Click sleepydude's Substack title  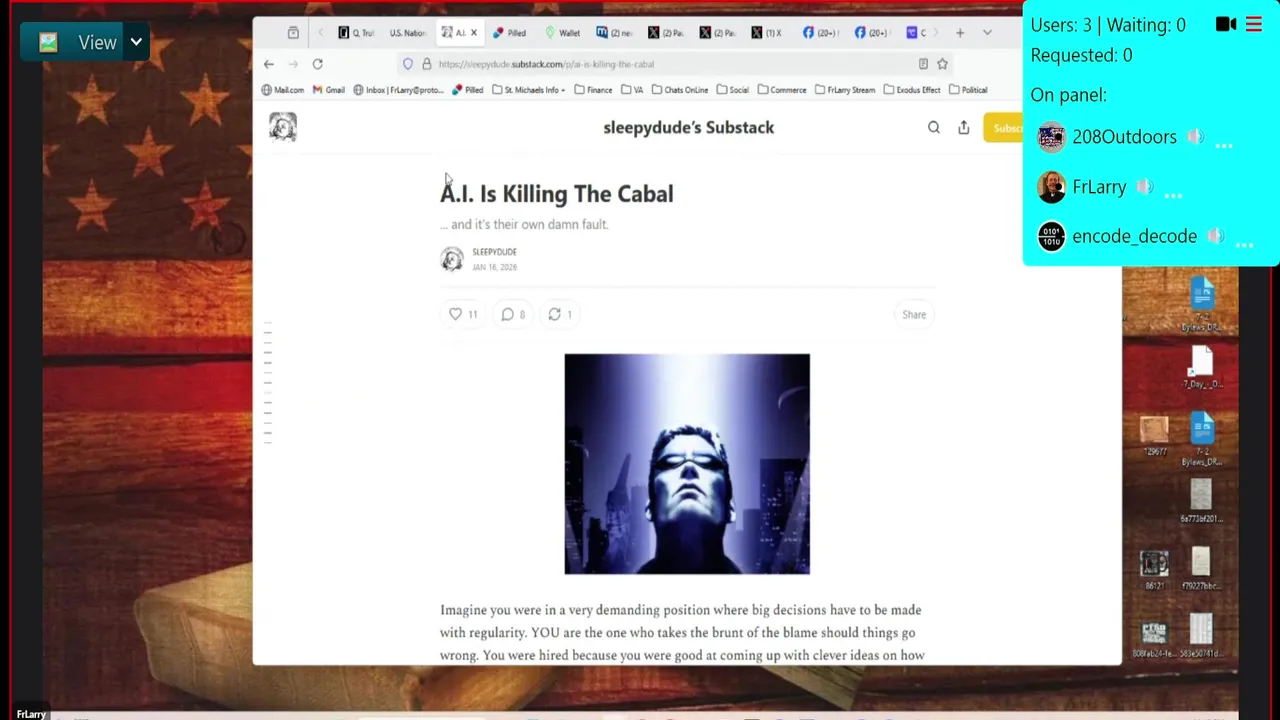(x=689, y=128)
